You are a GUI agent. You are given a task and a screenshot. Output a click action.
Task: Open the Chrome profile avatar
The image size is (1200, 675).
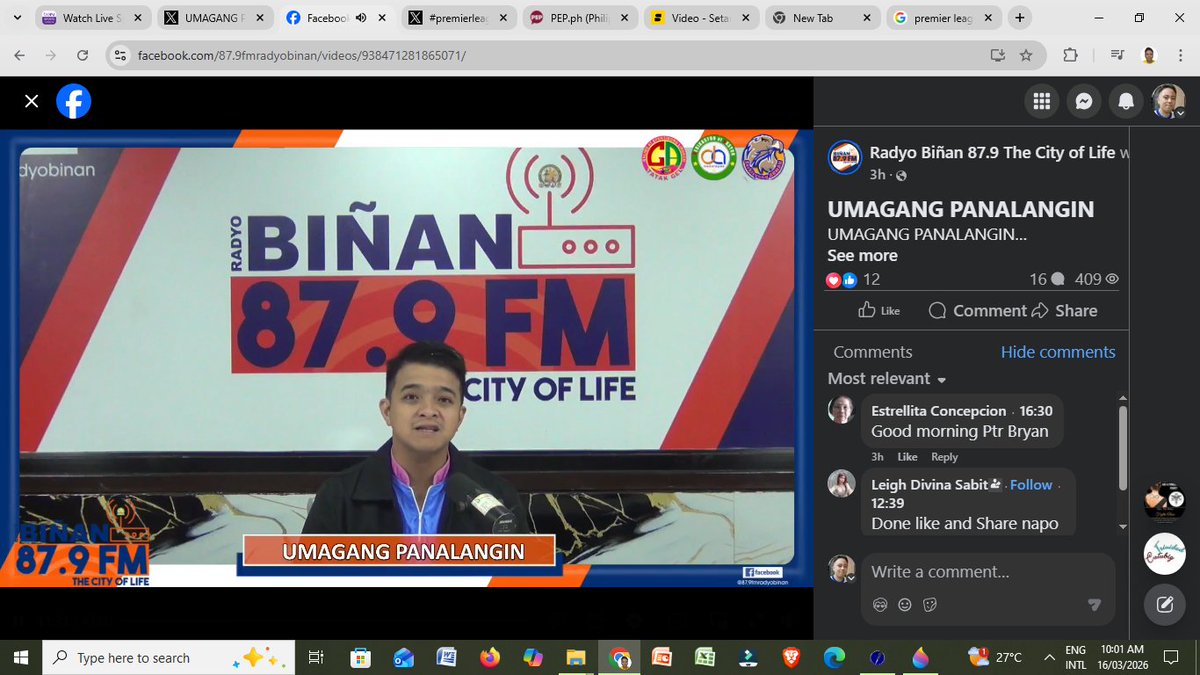(1149, 55)
